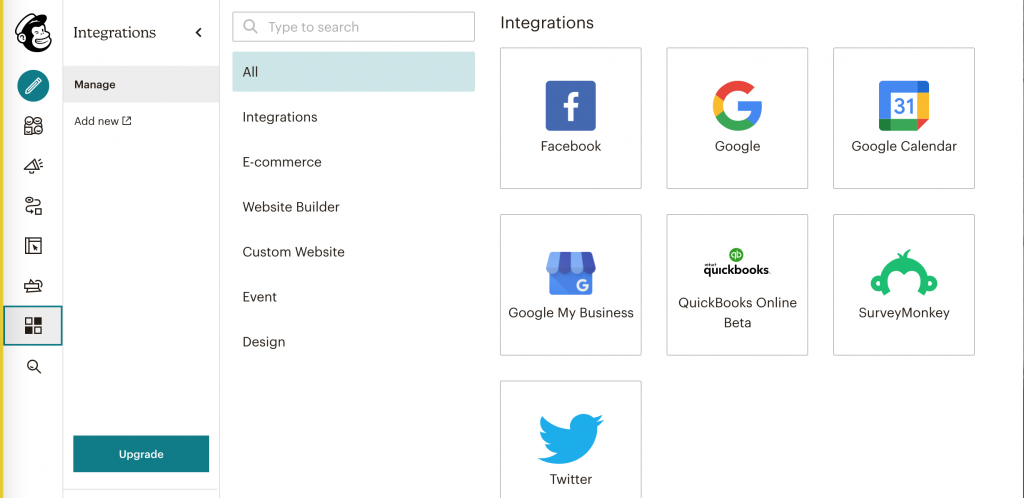Open the SurveyMonkey integration tile

(903, 285)
